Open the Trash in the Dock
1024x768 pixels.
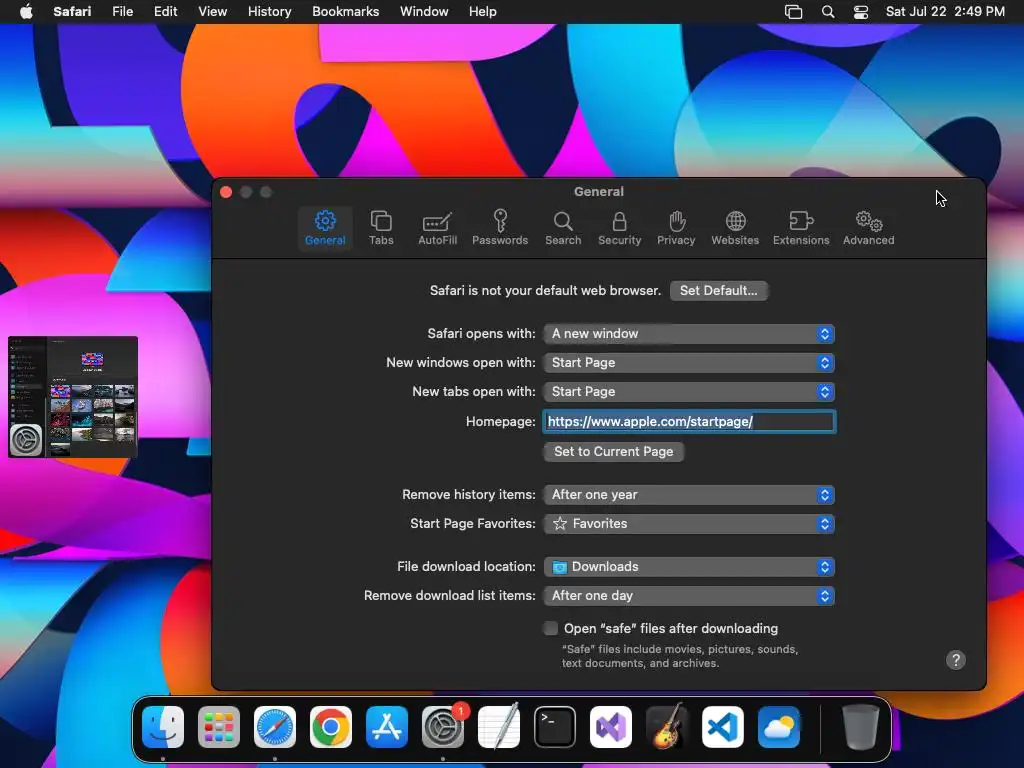(x=861, y=727)
